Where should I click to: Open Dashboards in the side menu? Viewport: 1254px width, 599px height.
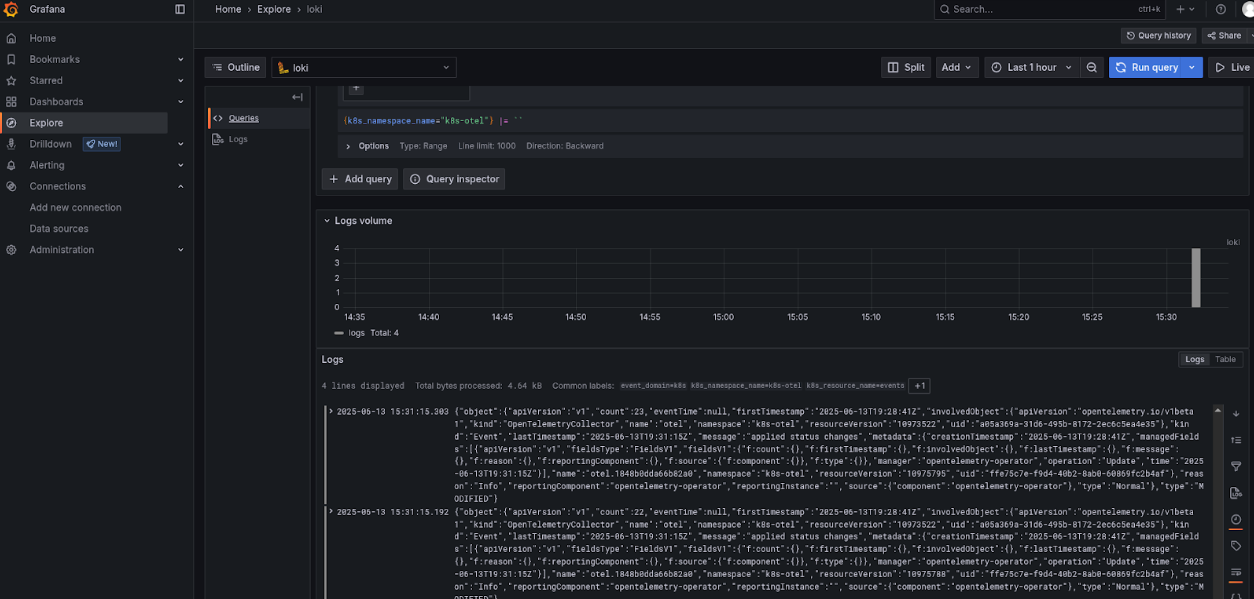56,102
